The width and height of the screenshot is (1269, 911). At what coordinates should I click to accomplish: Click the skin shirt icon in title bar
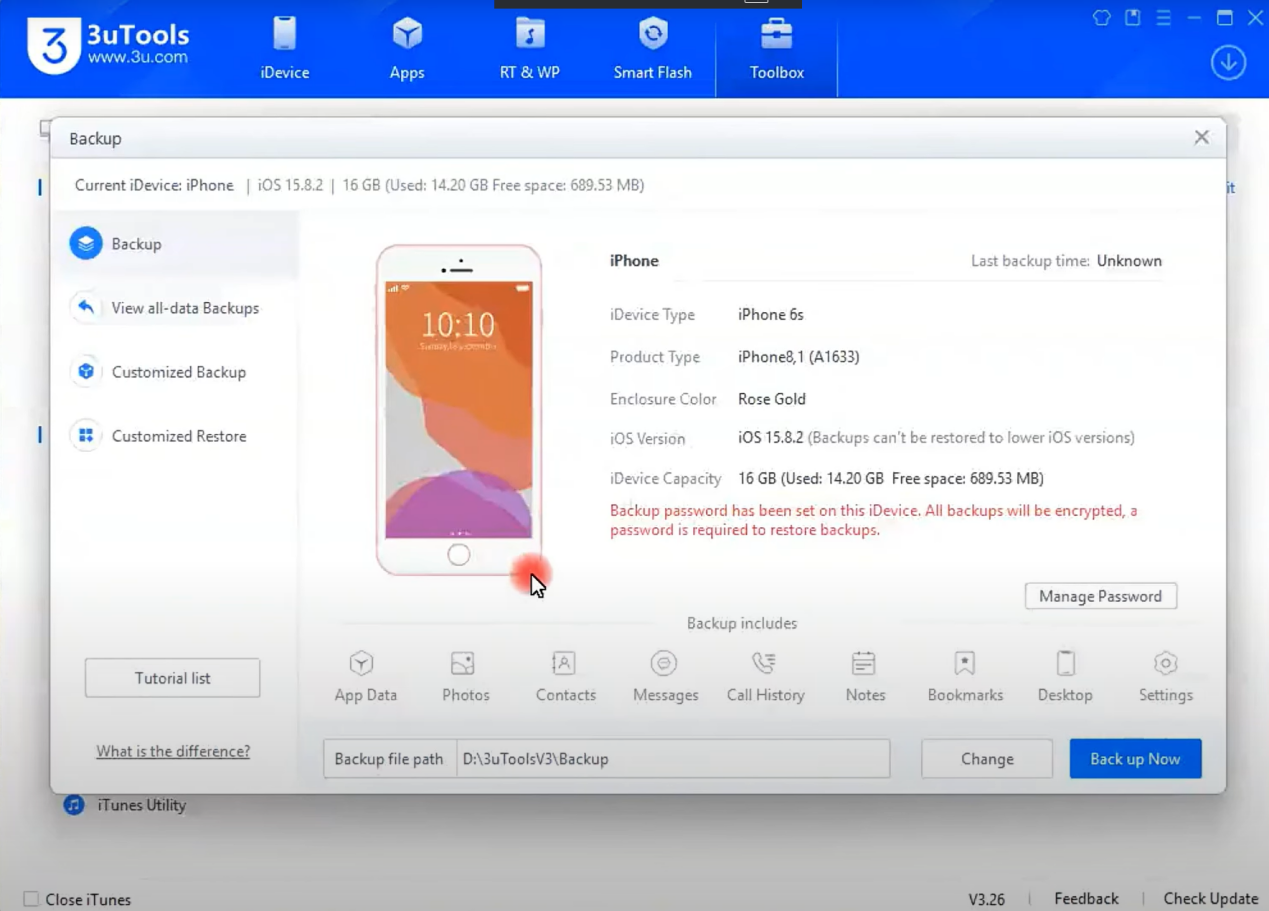1101,18
